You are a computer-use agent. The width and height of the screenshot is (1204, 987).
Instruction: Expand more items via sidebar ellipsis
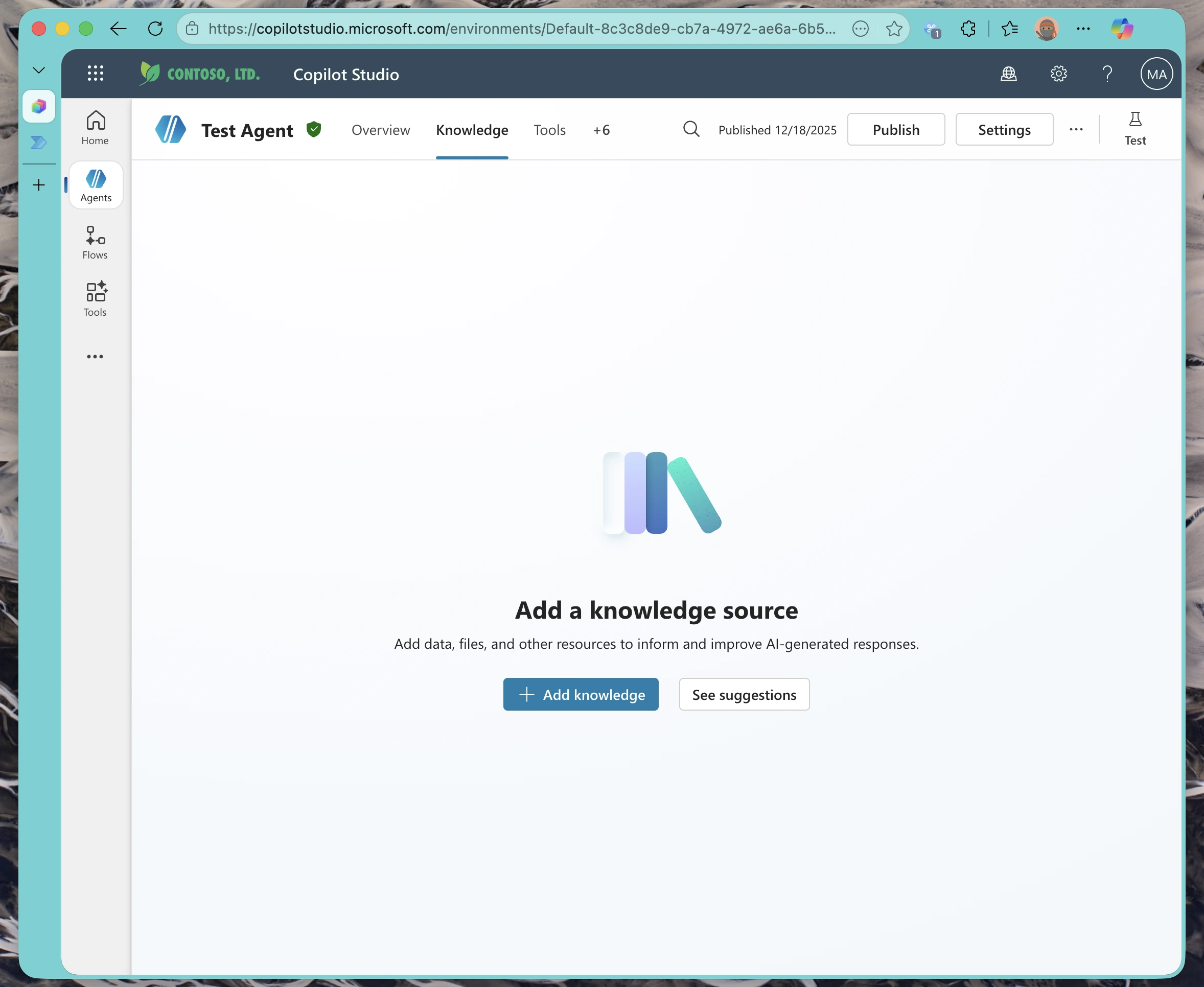95,357
